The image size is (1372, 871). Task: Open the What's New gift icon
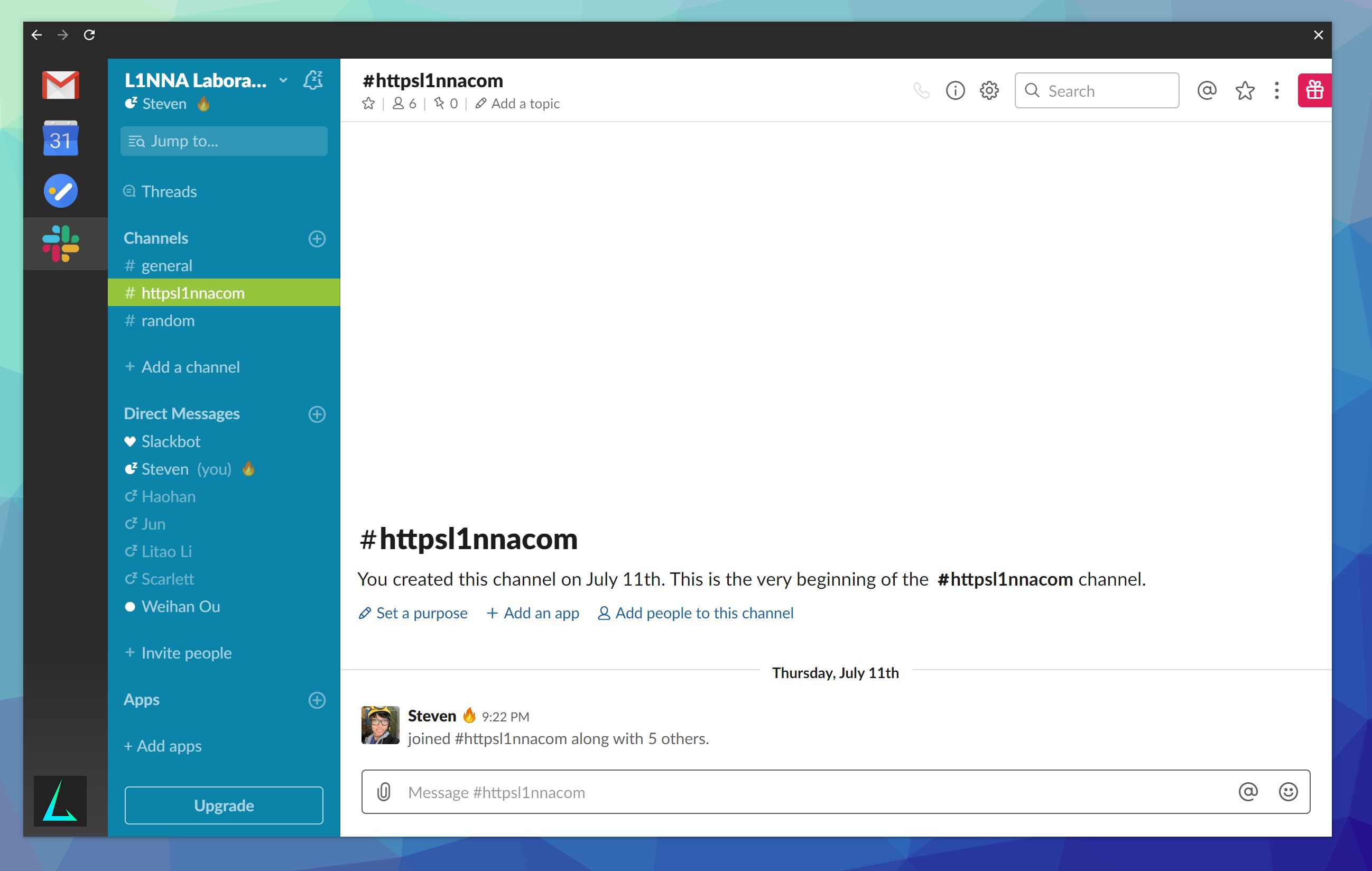tap(1314, 90)
